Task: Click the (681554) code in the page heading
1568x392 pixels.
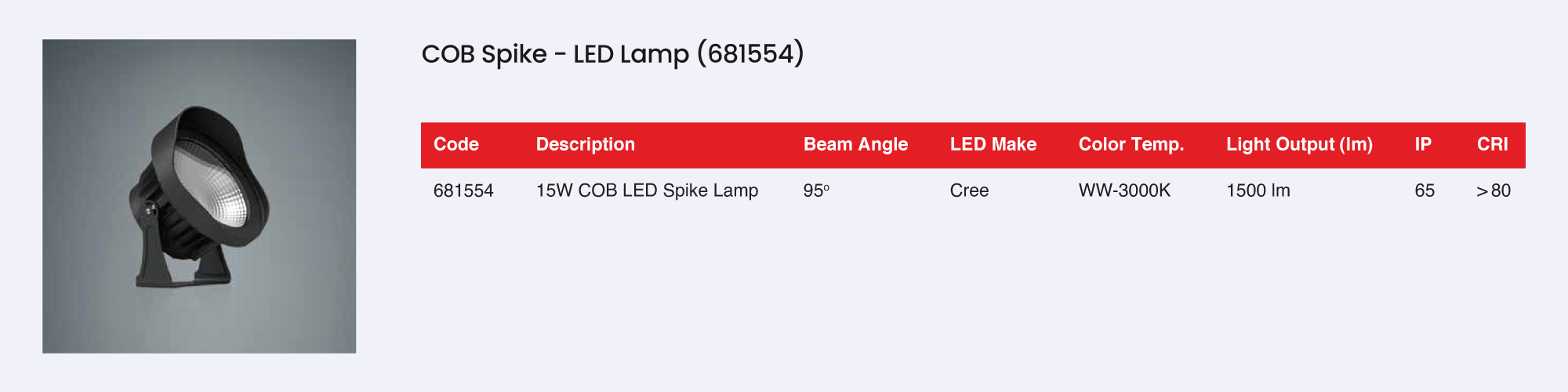Action: pyautogui.click(x=750, y=54)
